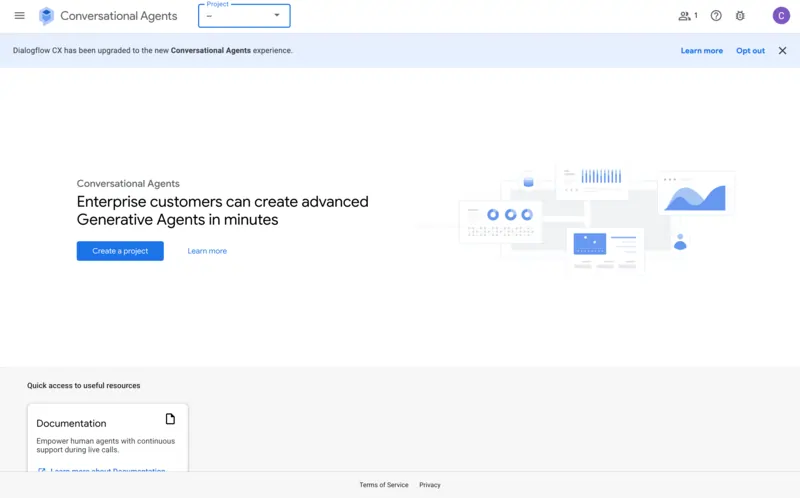The height and width of the screenshot is (498, 800).
Task: Open the account avatar C
Action: (781, 16)
